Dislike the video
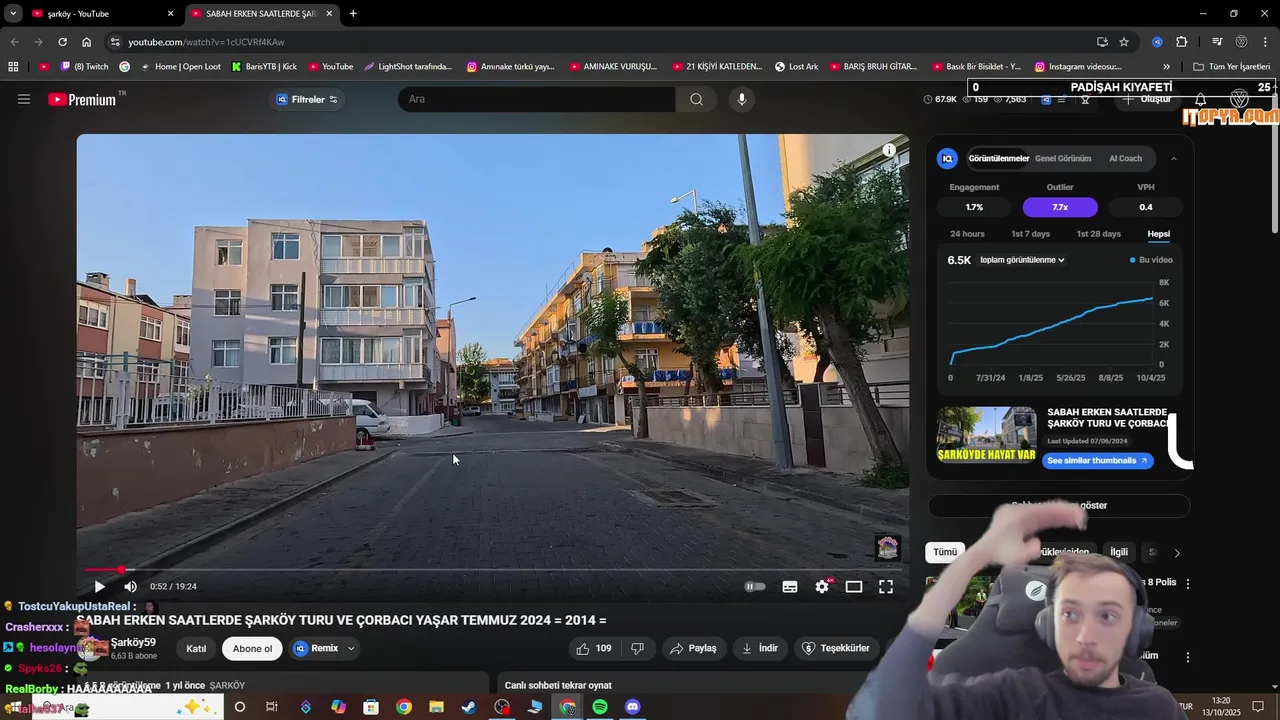This screenshot has height=720, width=1280. 638,648
